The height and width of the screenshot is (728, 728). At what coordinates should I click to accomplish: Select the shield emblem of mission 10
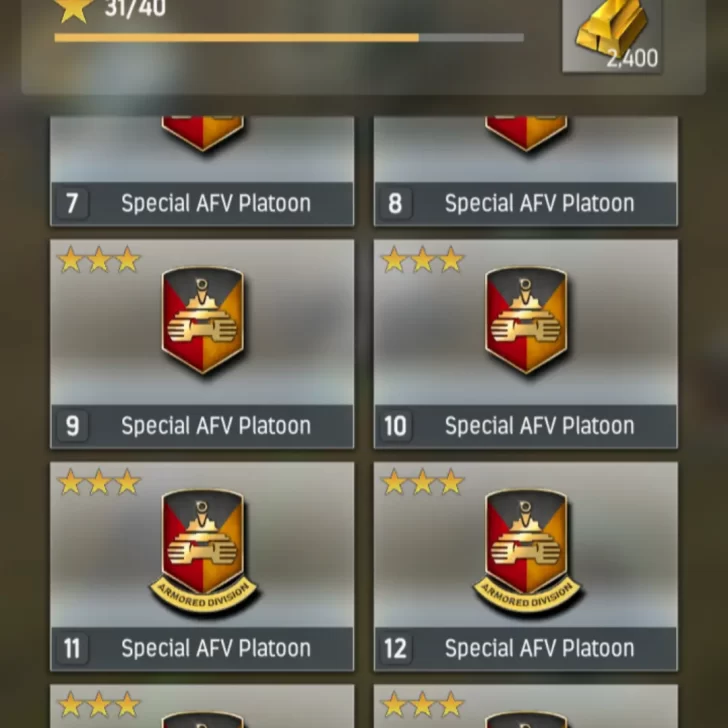pyautogui.click(x=526, y=320)
